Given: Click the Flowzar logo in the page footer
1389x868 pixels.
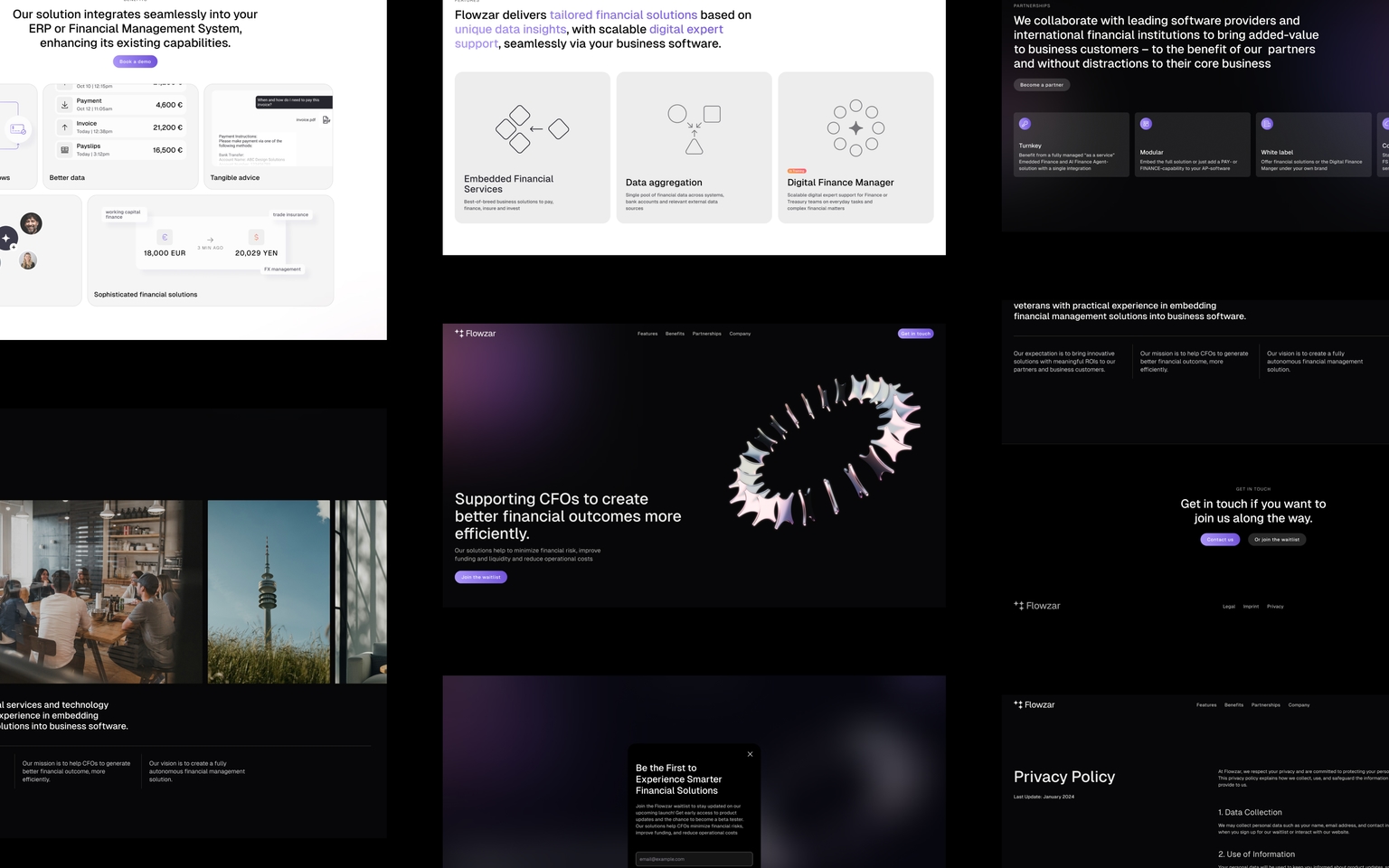Looking at the screenshot, I should pos(1037,606).
